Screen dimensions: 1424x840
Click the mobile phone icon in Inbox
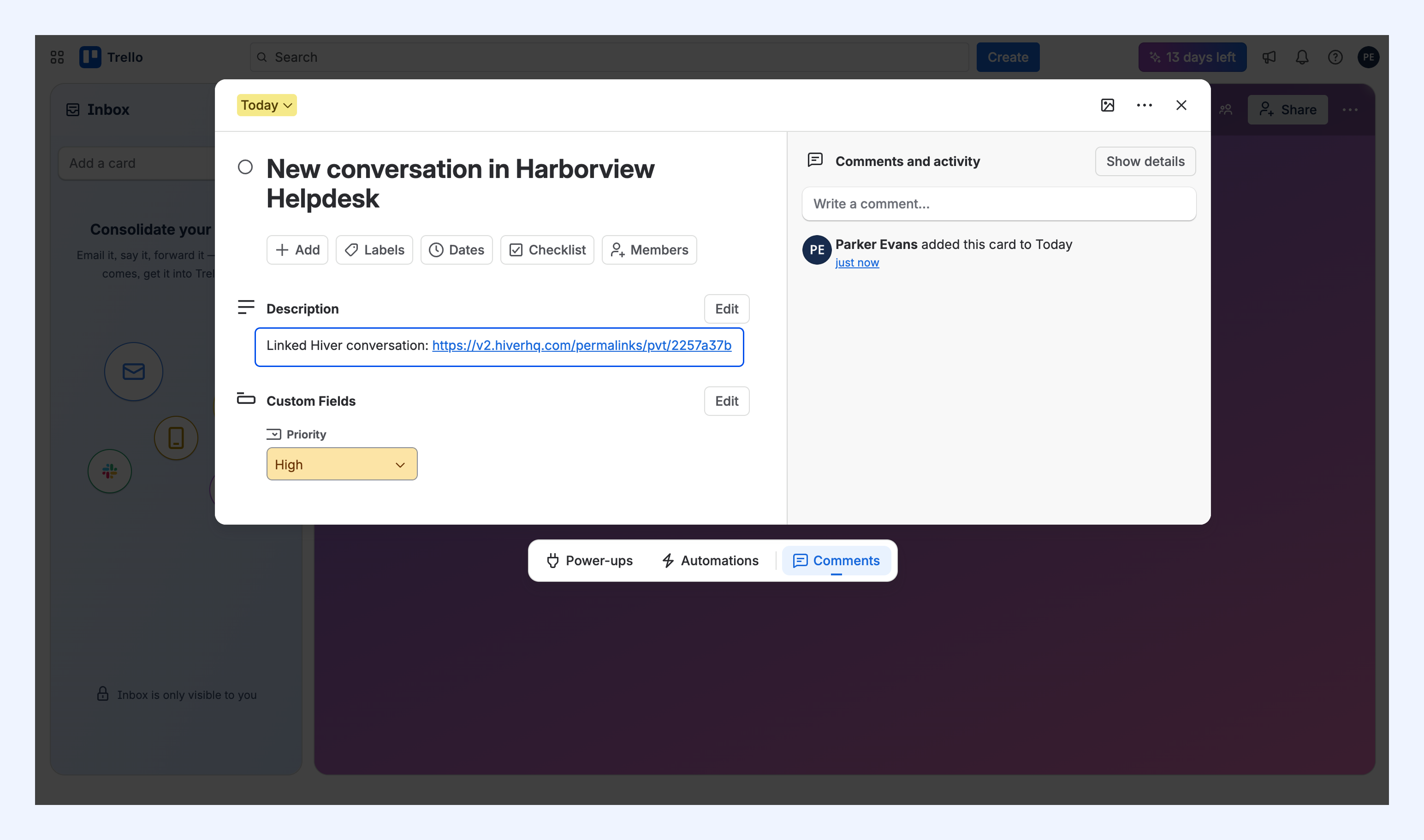[176, 438]
